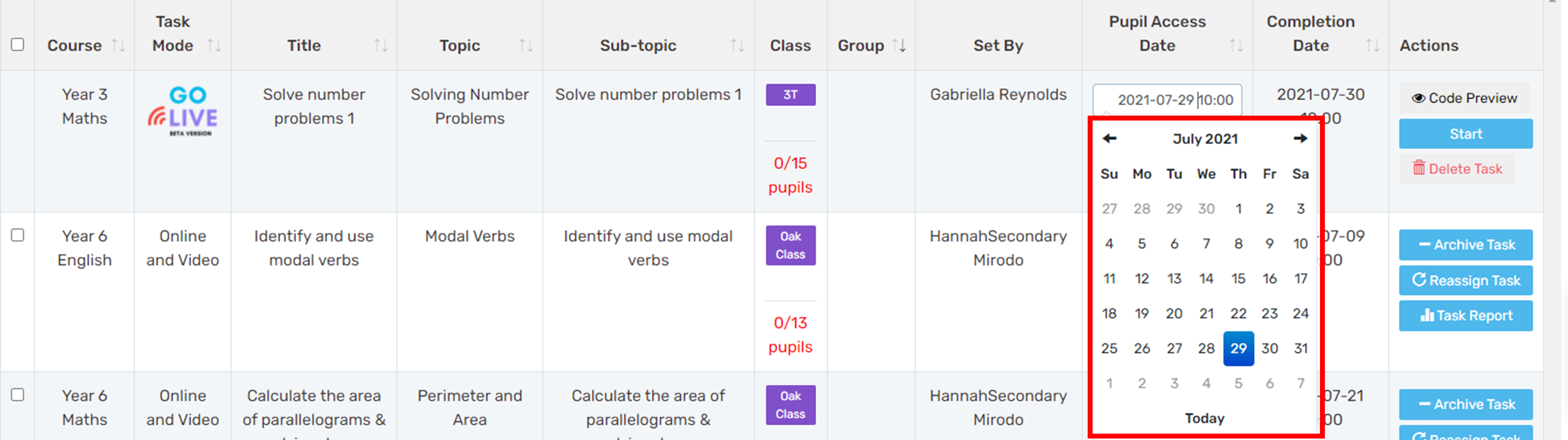The width and height of the screenshot is (1568, 440).
Task: Click the blue Start button
Action: 1465,134
